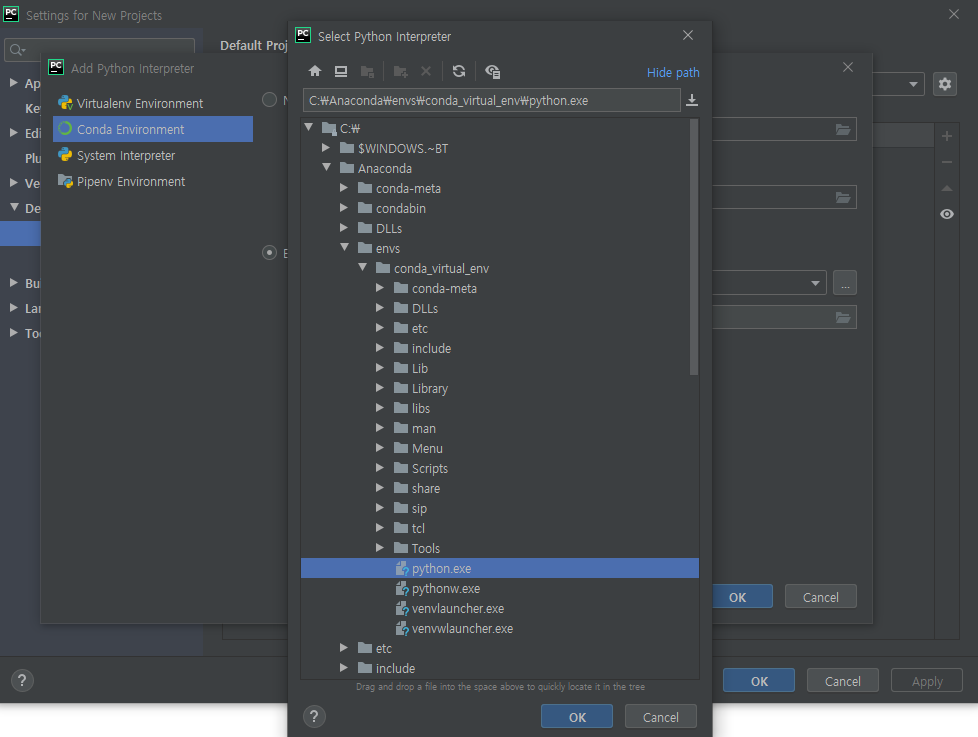Jump to desktop directory icon
978x737 pixels.
(341, 71)
